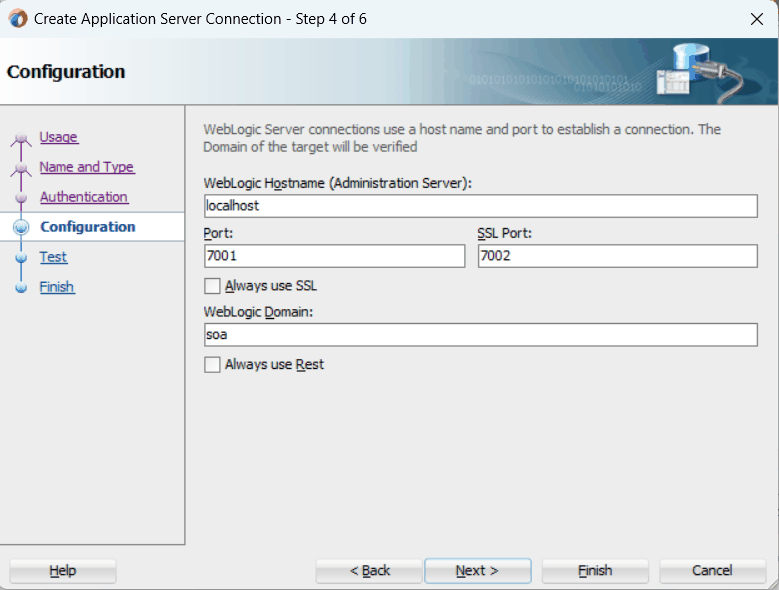Click the JDeveloper icon in title bar
The width and height of the screenshot is (779, 590).
coord(18,19)
